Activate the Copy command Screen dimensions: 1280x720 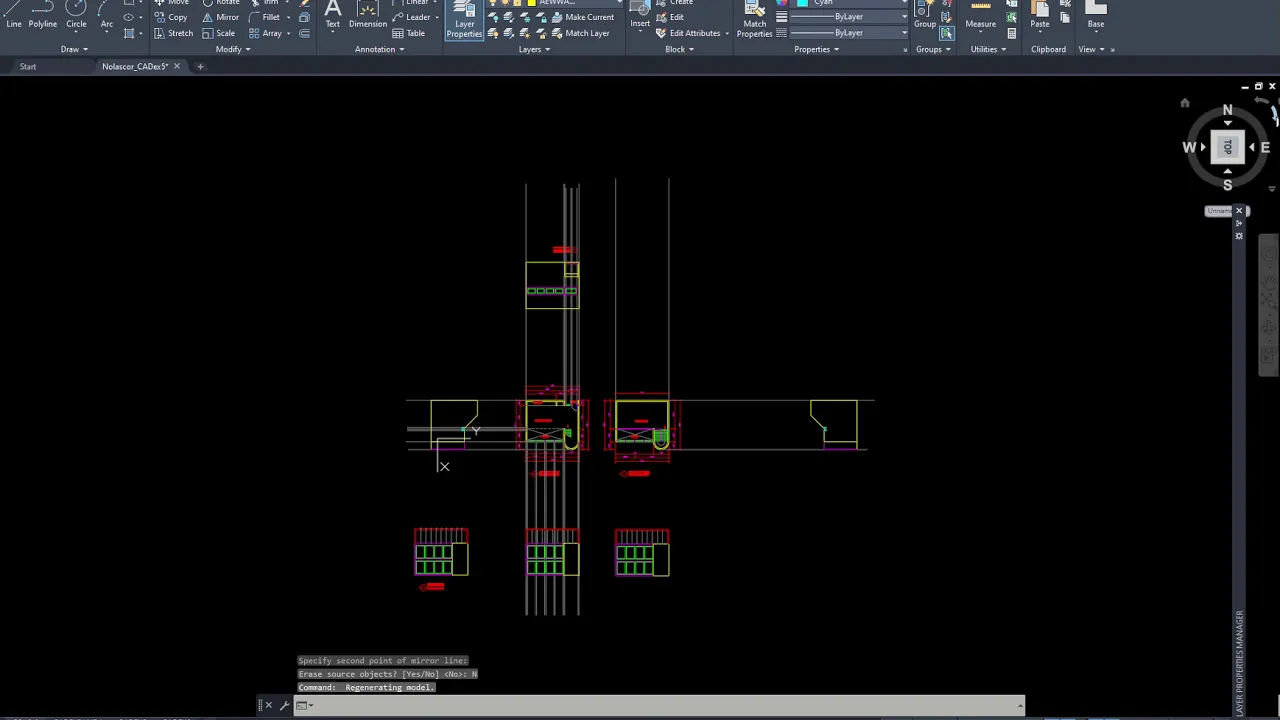click(171, 17)
